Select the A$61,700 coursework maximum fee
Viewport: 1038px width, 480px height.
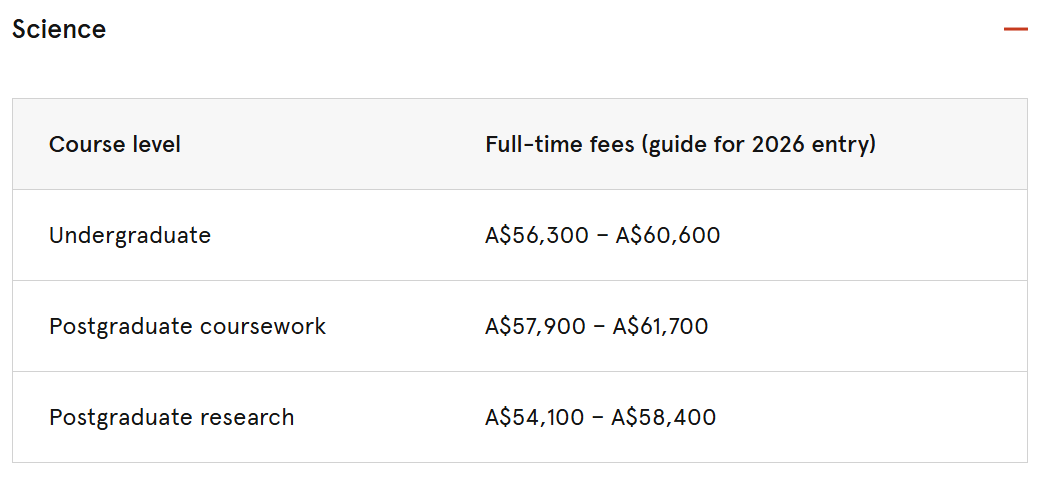pyautogui.click(x=660, y=326)
